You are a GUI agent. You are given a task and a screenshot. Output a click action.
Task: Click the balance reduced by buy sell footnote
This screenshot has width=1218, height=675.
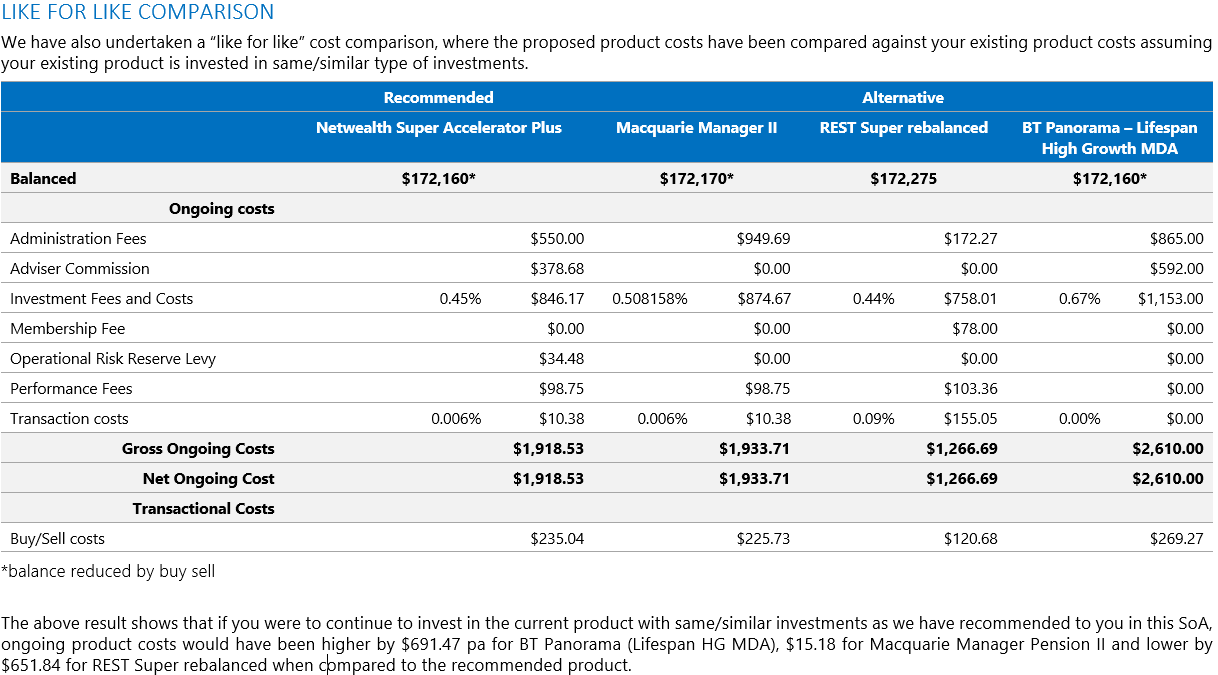pos(108,572)
